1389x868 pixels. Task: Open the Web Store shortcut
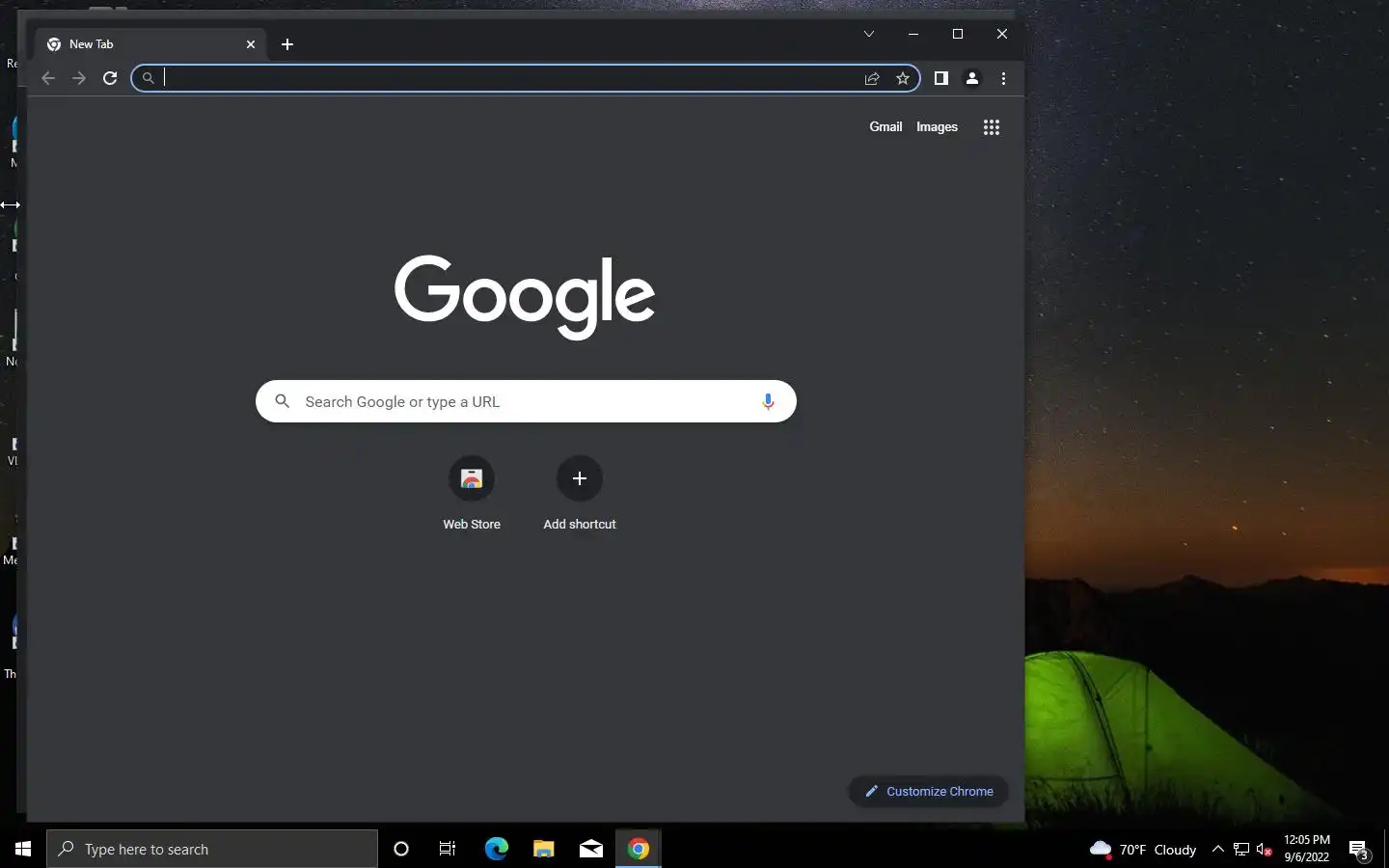(x=472, y=493)
